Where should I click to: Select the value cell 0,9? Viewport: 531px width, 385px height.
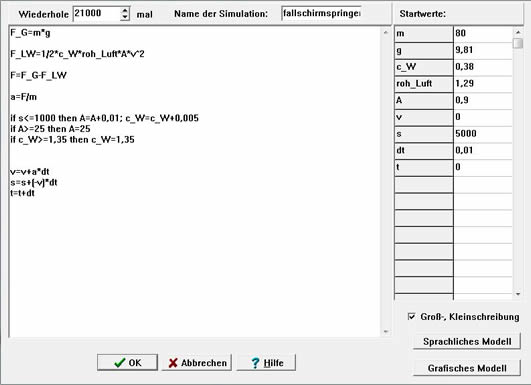coord(483,101)
